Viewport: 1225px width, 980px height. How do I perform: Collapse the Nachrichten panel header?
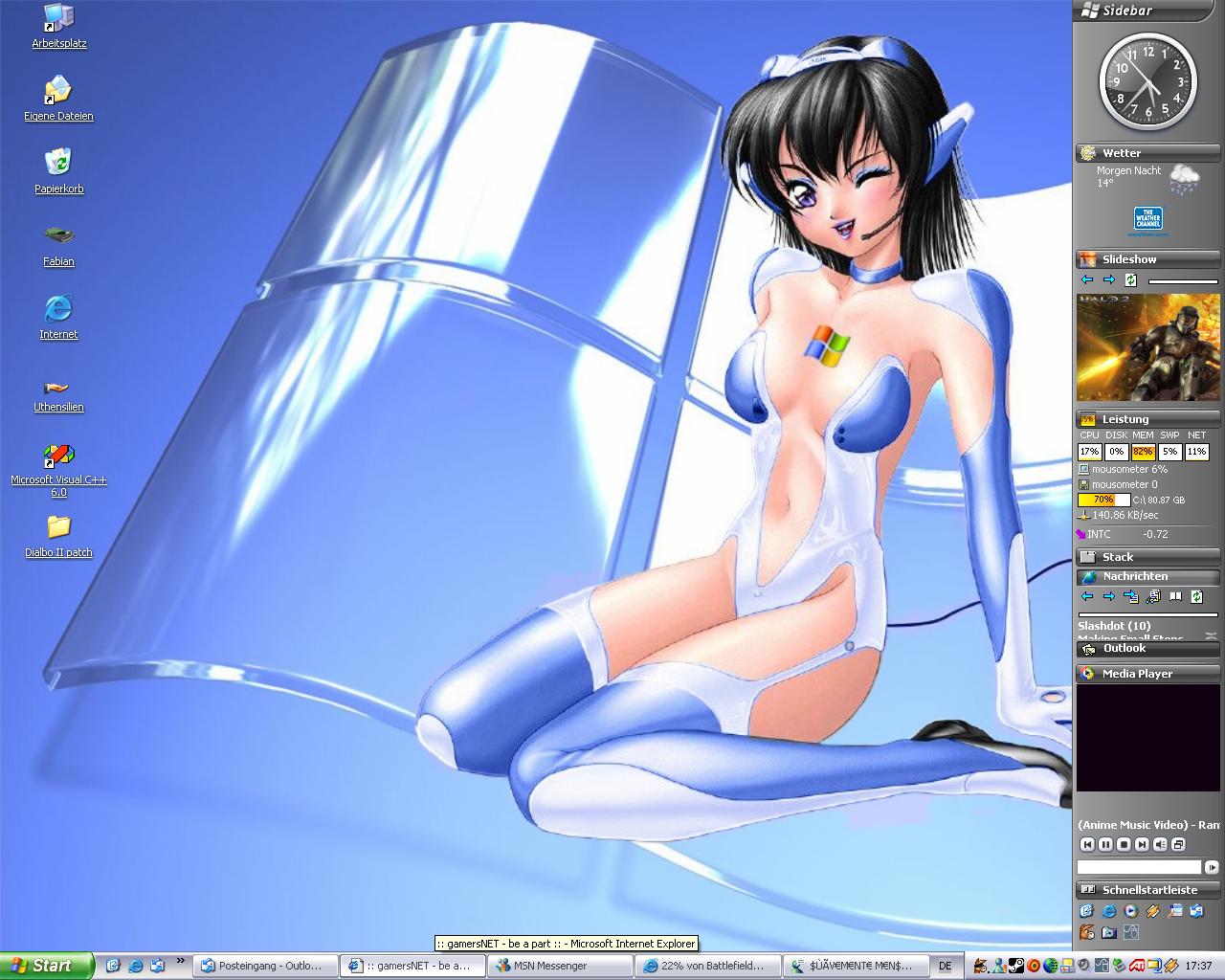click(1147, 576)
